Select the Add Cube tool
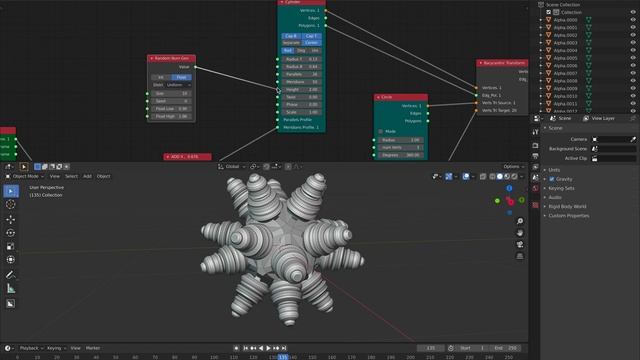 (x=11, y=303)
